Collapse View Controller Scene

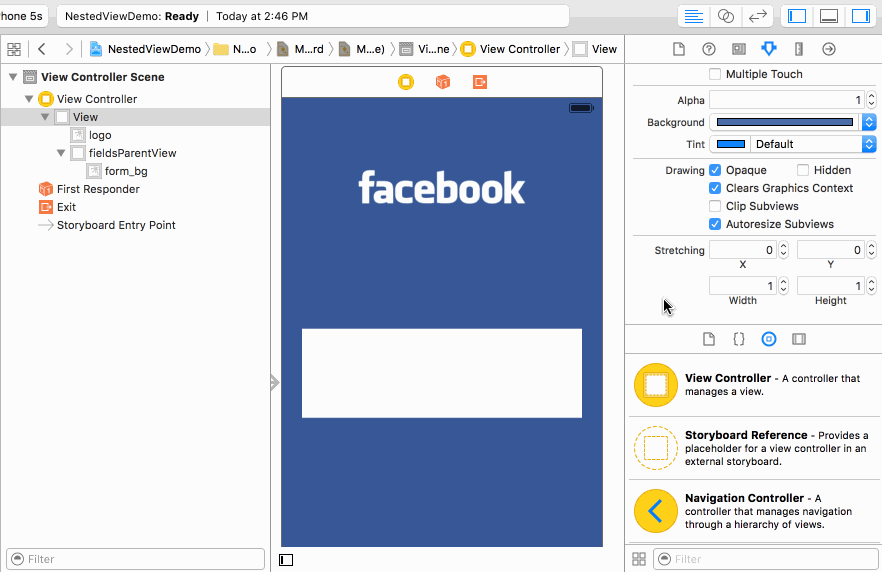[x=13, y=76]
